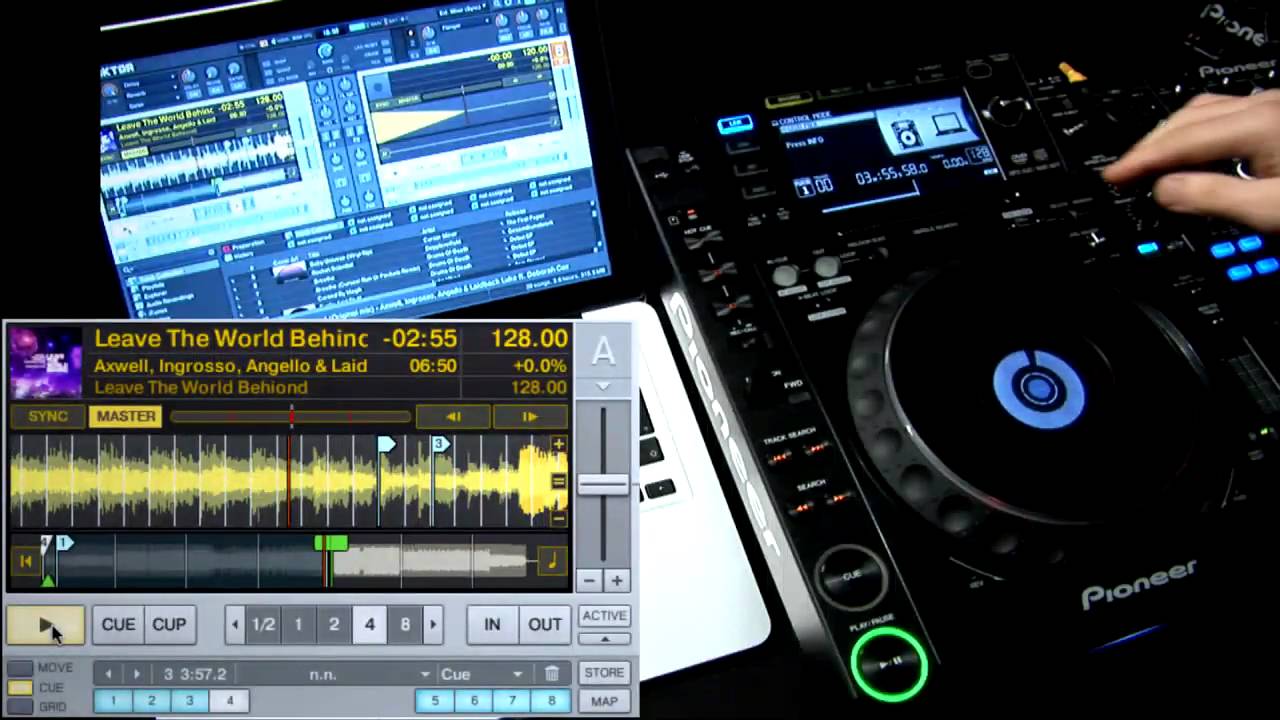The height and width of the screenshot is (720, 1280).
Task: Click the unnumbered cue flag on waveform
Action: (x=386, y=443)
